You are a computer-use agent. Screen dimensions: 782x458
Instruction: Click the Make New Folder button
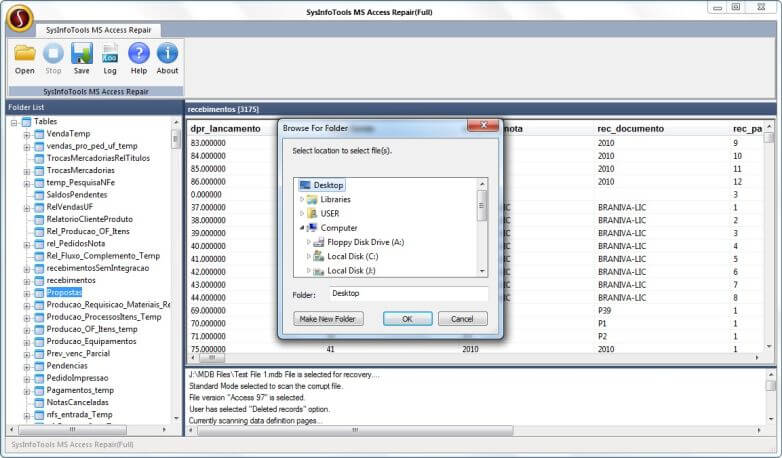329,319
